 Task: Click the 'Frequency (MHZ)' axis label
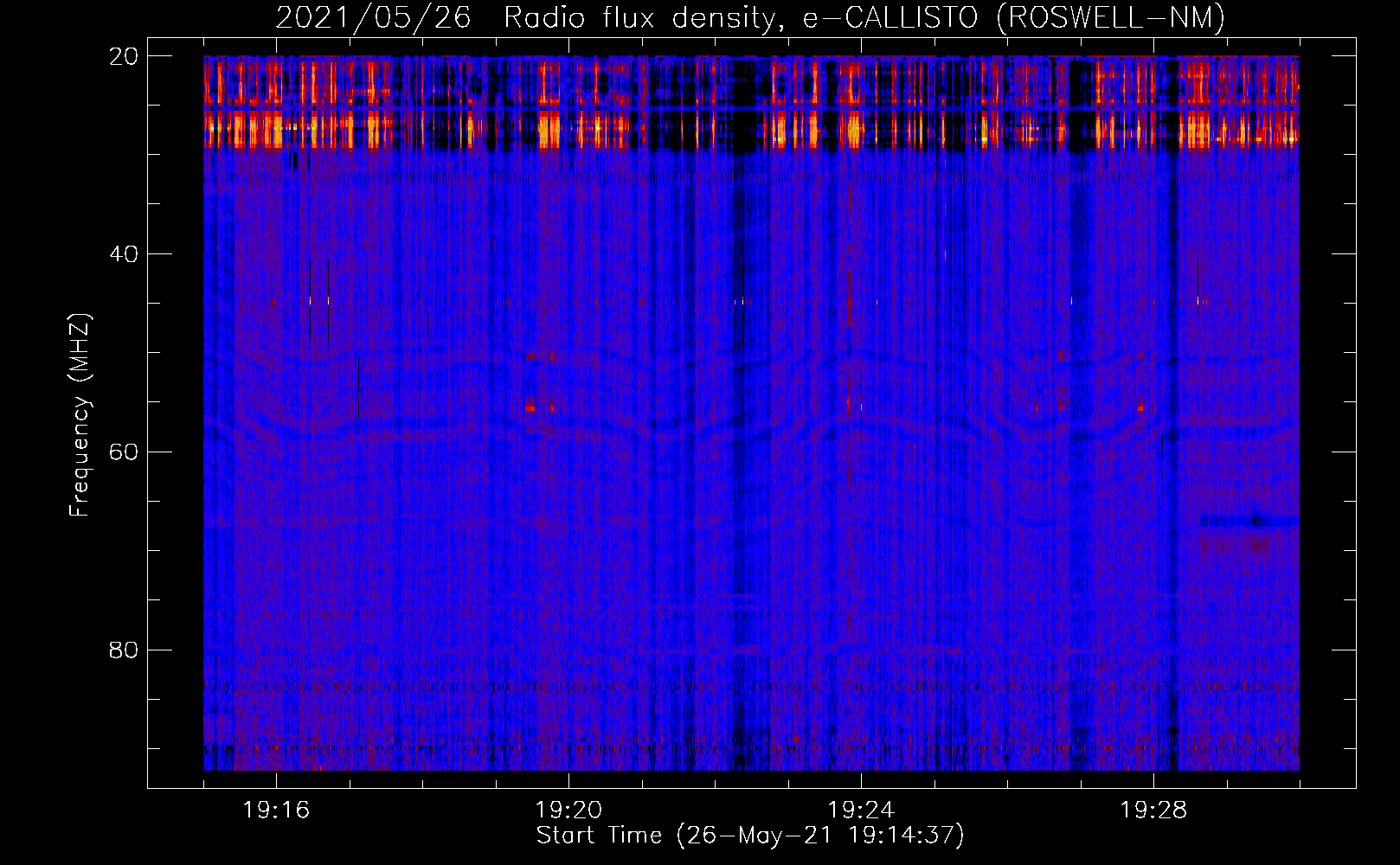(x=80, y=415)
